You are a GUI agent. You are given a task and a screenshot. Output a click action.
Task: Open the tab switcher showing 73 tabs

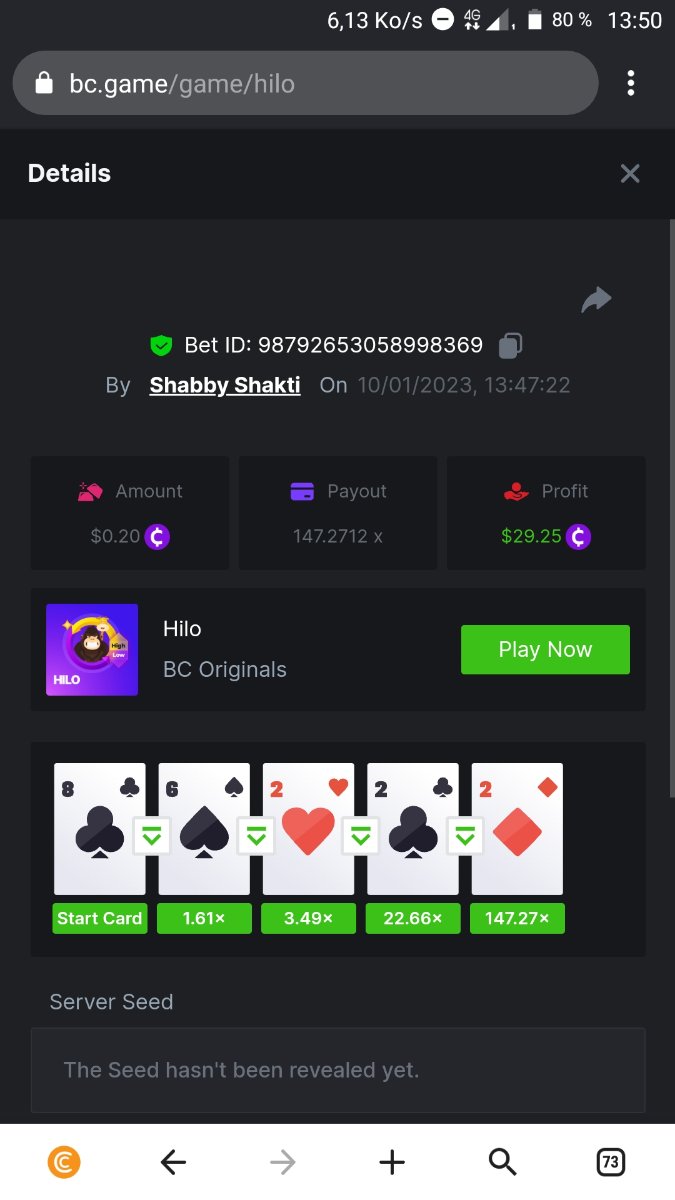coord(610,1162)
